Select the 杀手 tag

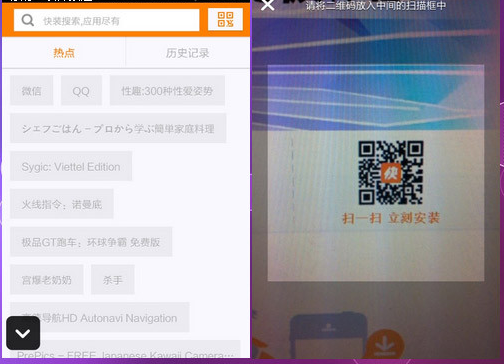coord(113,280)
